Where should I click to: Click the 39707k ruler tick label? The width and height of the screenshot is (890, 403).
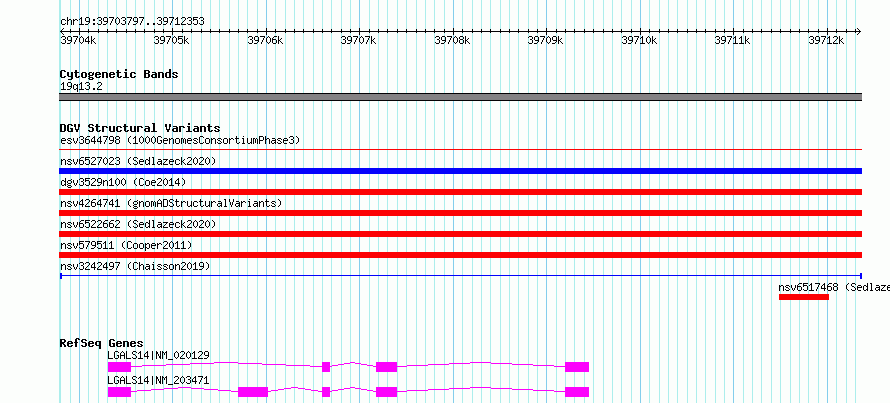tap(358, 41)
